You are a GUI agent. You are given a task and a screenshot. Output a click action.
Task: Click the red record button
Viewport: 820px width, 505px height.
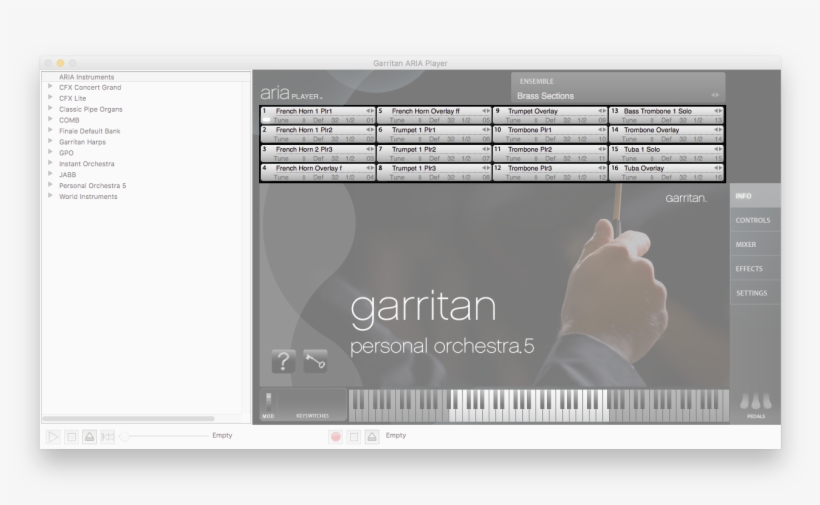coord(336,437)
